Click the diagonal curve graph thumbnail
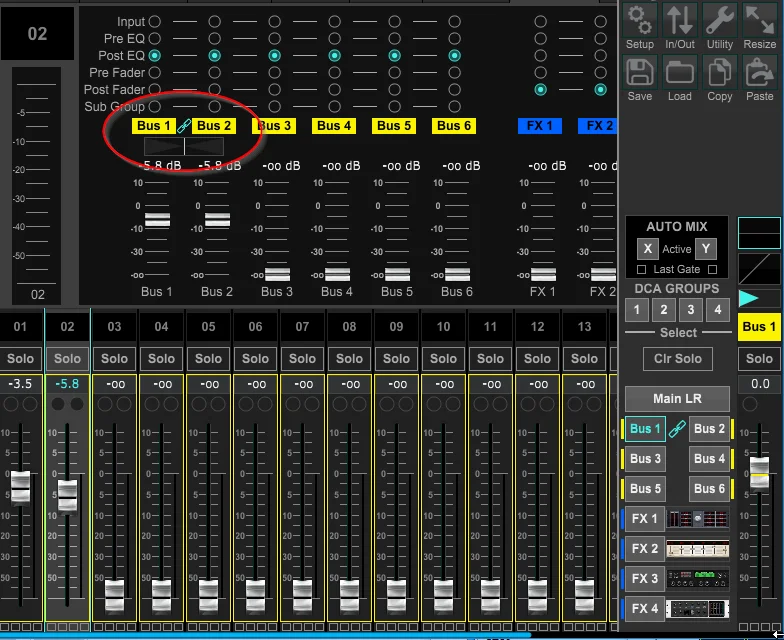Viewport: 784px width, 640px height. coord(759,269)
